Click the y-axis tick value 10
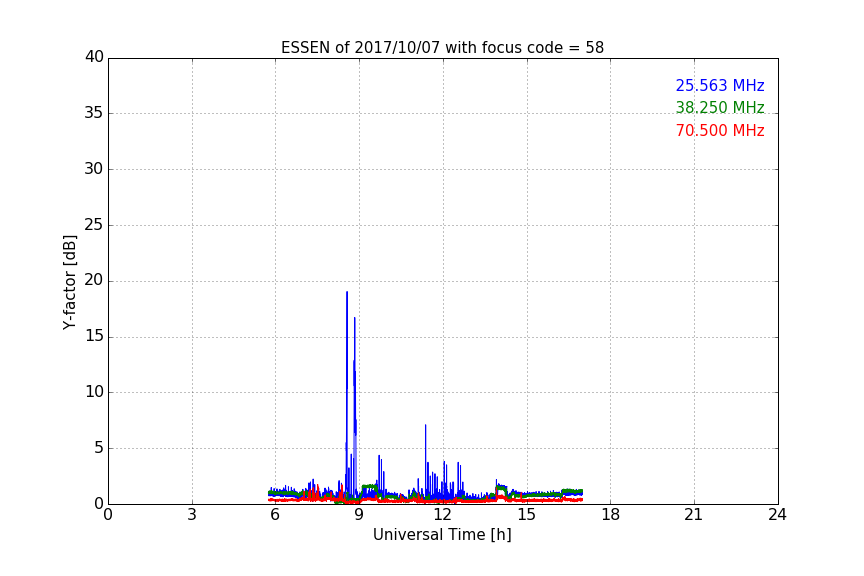Screen dimensions: 864x576 (94, 392)
